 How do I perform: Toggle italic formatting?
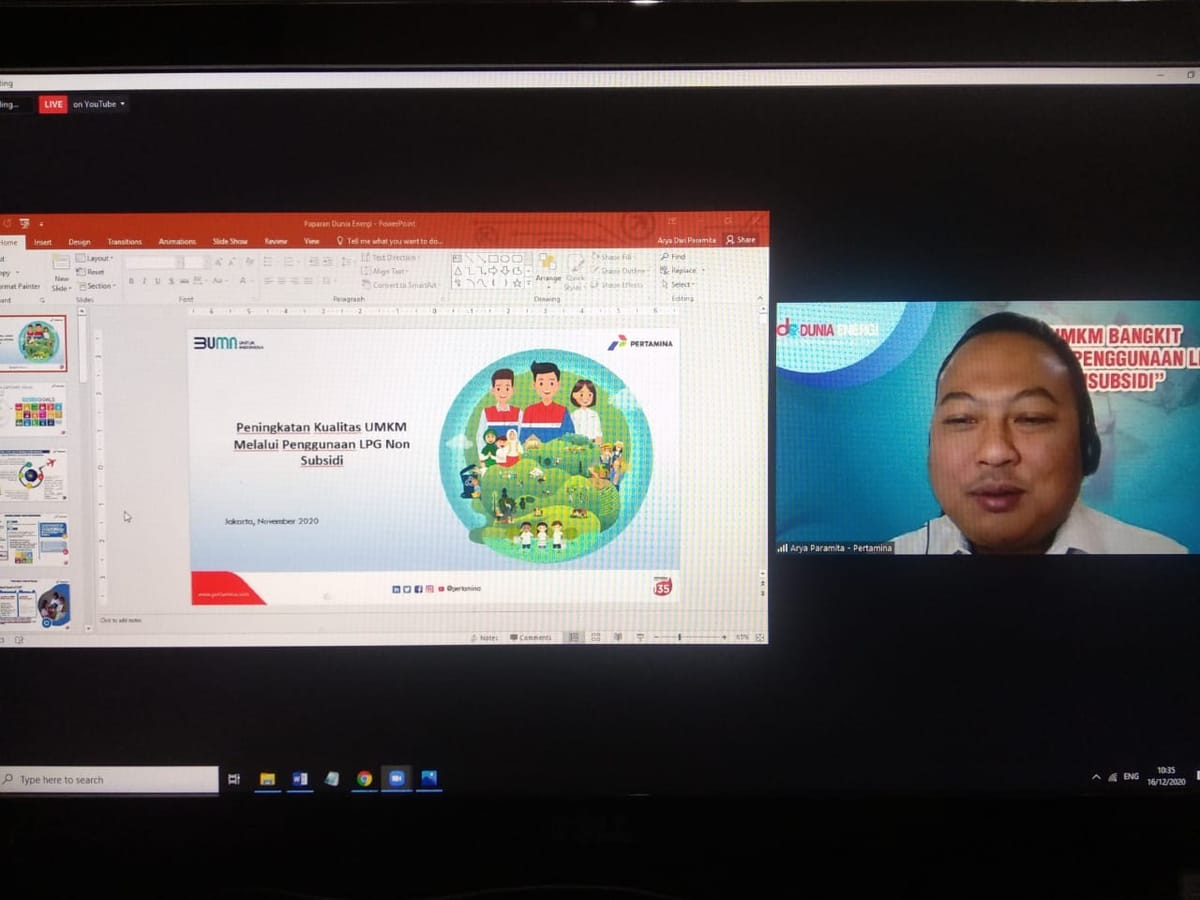(144, 280)
